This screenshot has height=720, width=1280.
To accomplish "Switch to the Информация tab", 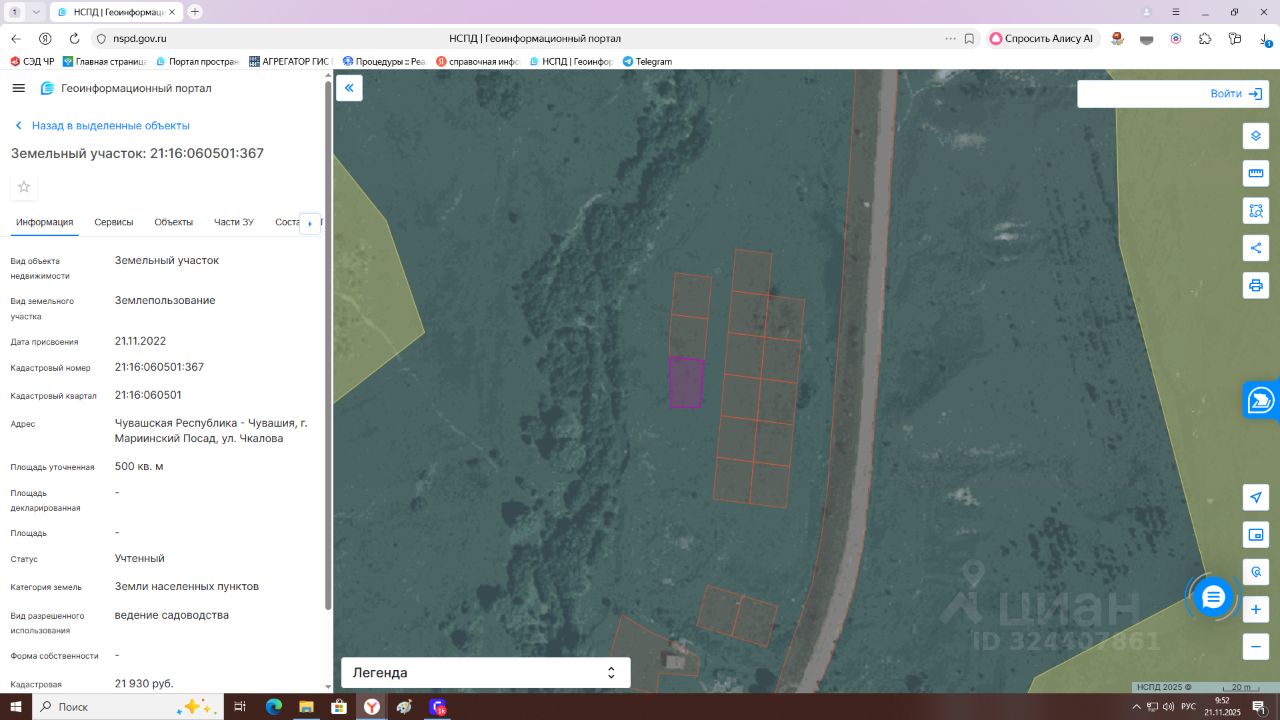I will 45,222.
